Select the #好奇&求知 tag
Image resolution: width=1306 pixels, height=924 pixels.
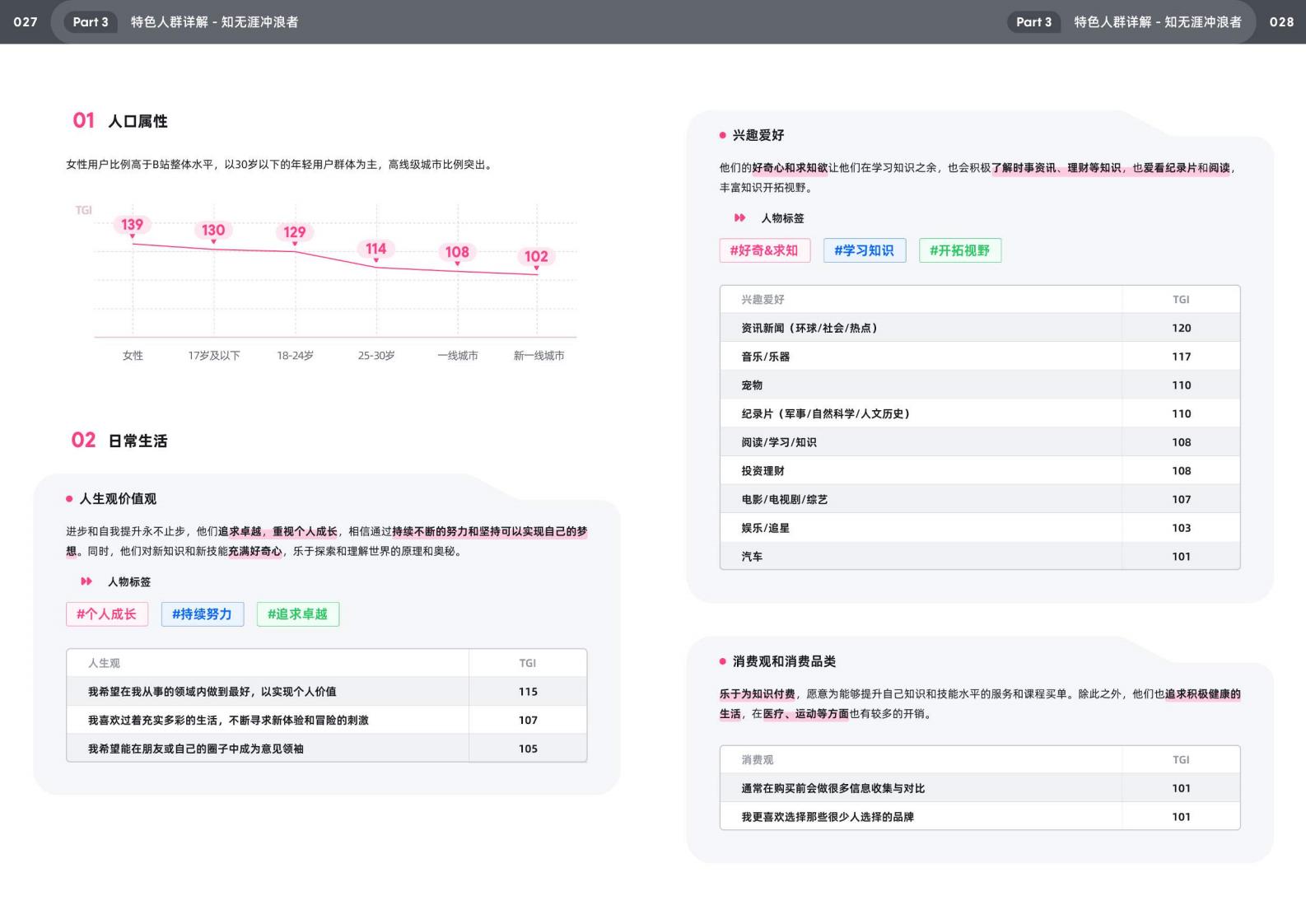click(x=765, y=250)
